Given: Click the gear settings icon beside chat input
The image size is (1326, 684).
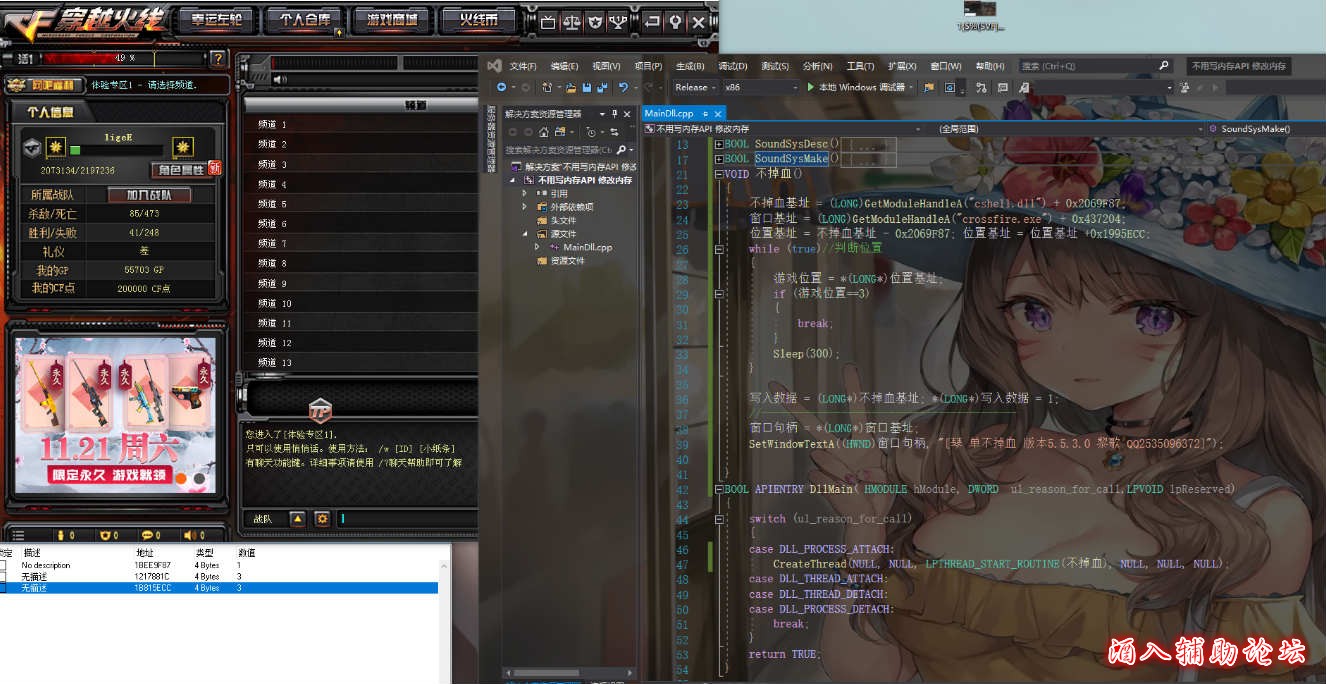Looking at the screenshot, I should click(322, 519).
